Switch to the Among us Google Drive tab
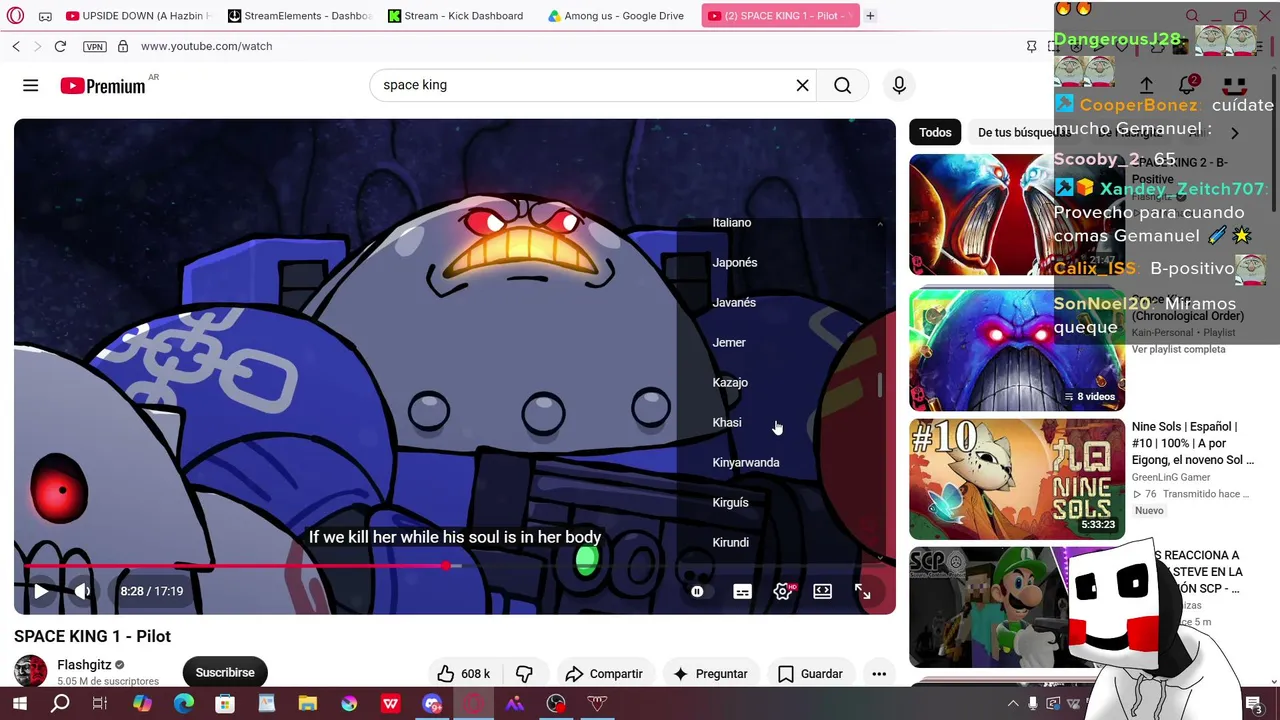Image resolution: width=1280 pixels, height=720 pixels. tap(619, 16)
